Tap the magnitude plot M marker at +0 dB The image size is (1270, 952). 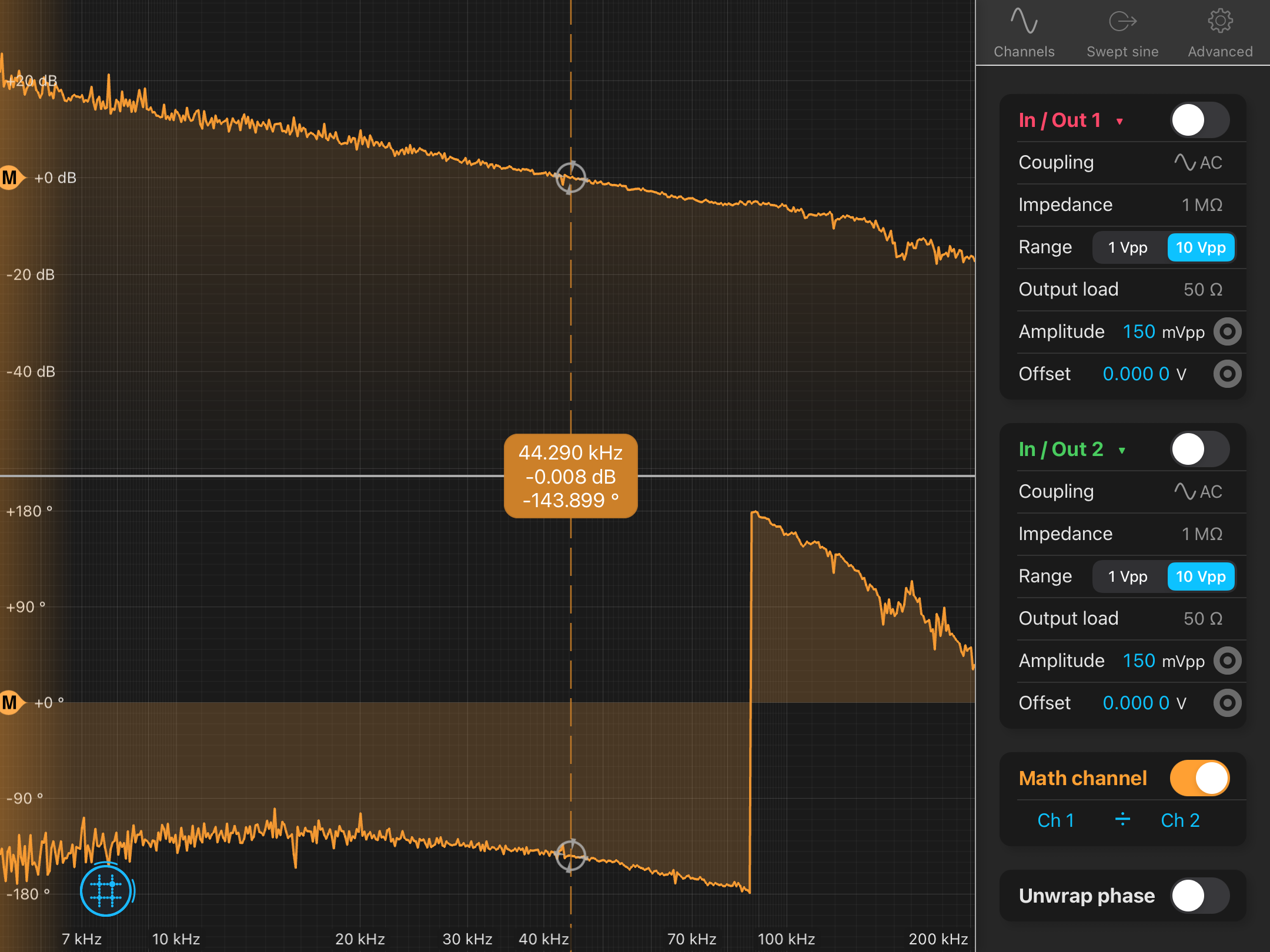[x=12, y=177]
